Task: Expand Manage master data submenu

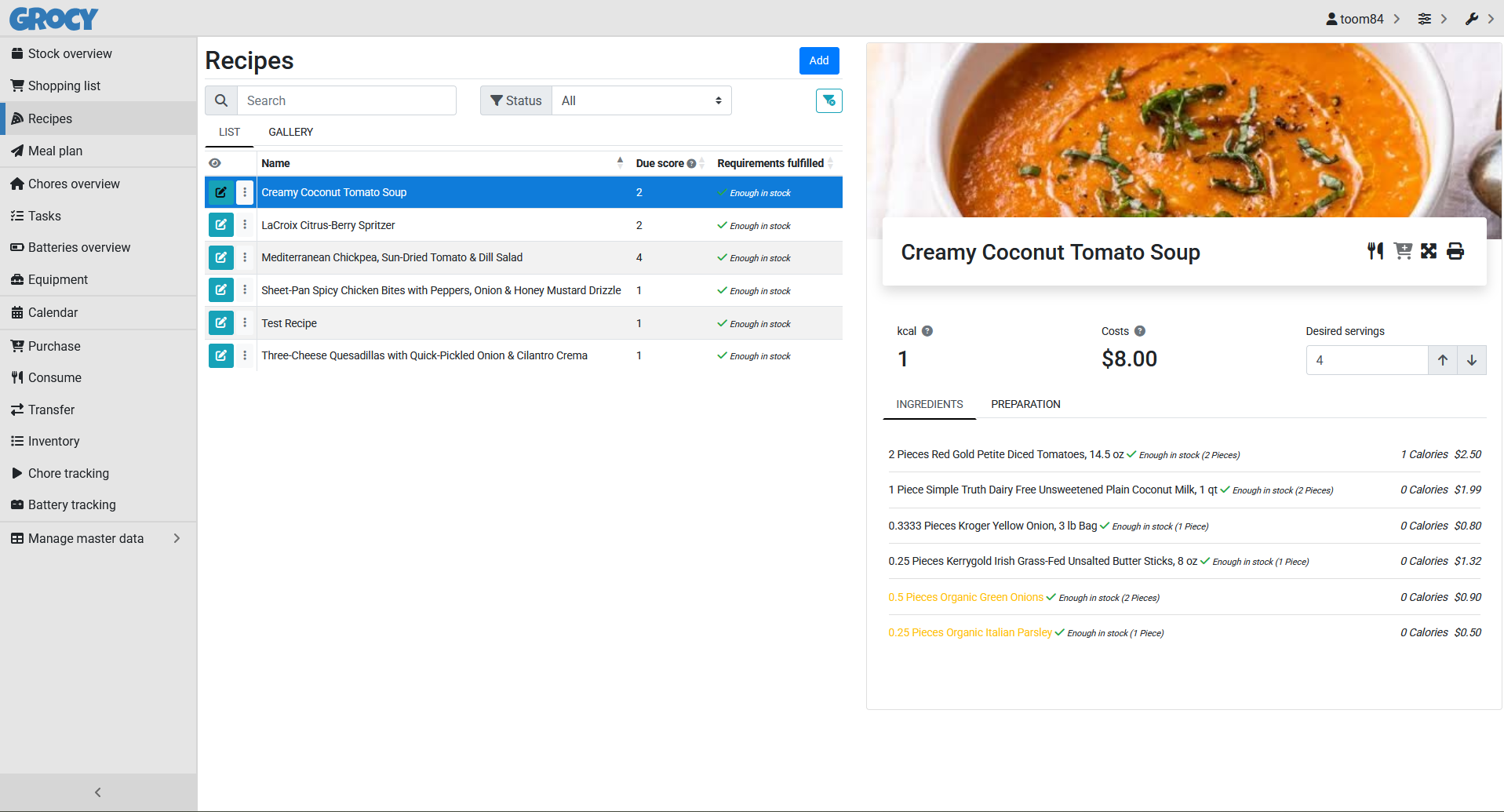Action: tap(98, 538)
